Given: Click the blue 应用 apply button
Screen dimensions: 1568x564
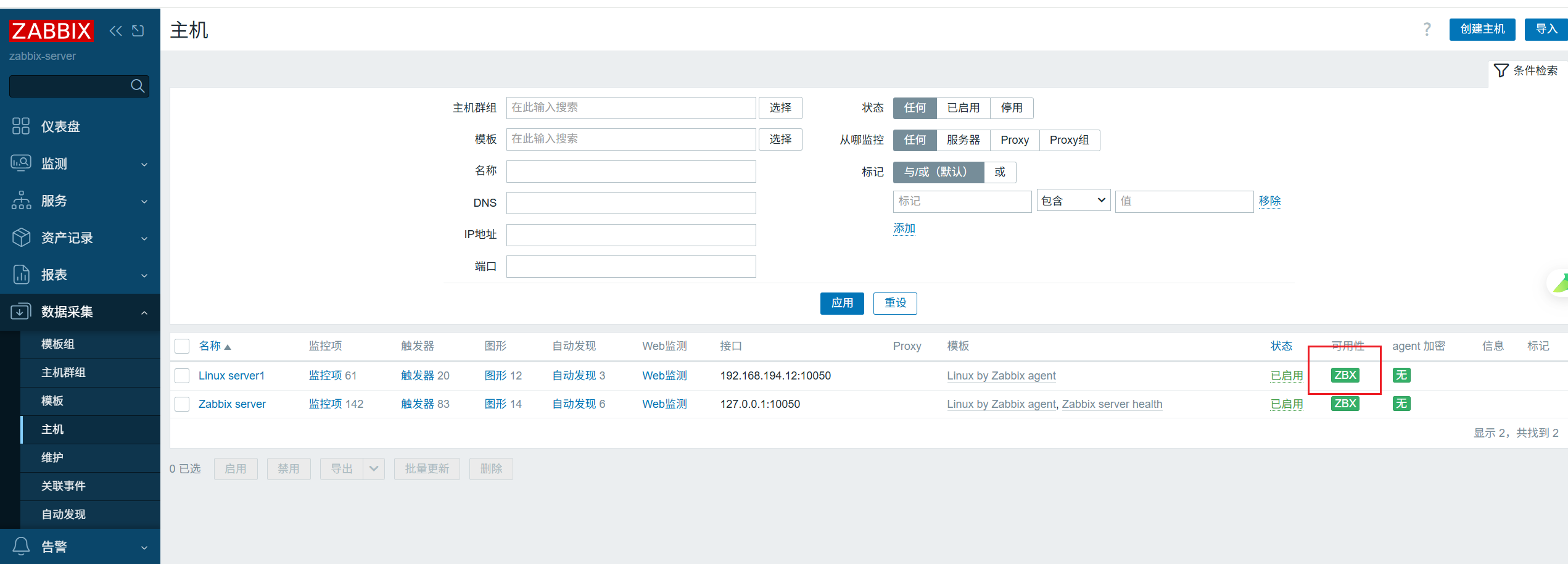Looking at the screenshot, I should click(x=842, y=303).
